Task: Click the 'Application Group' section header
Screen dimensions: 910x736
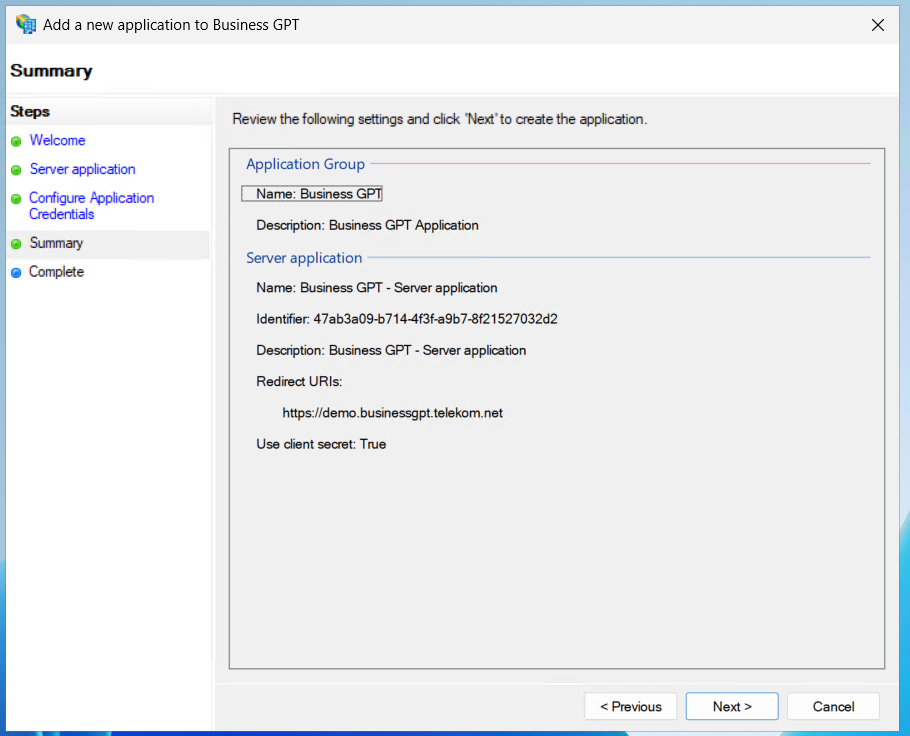Action: [305, 164]
